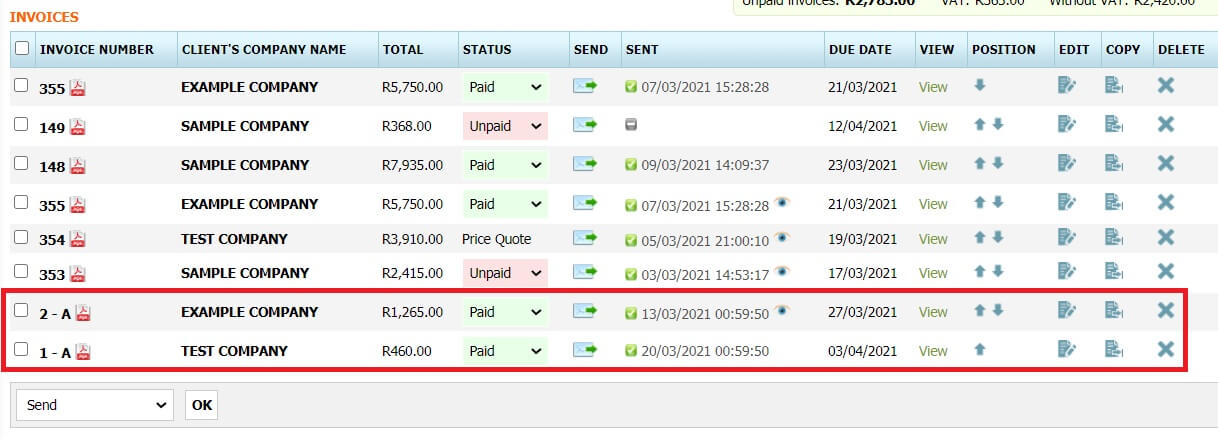The width and height of the screenshot is (1218, 439).
Task: Move invoice 1 - A up with its up arrow
Action: point(980,350)
